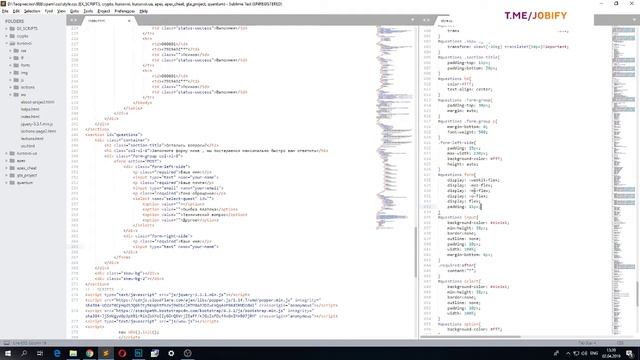Collapse the kursovoi folder arrow

pos(7,43)
